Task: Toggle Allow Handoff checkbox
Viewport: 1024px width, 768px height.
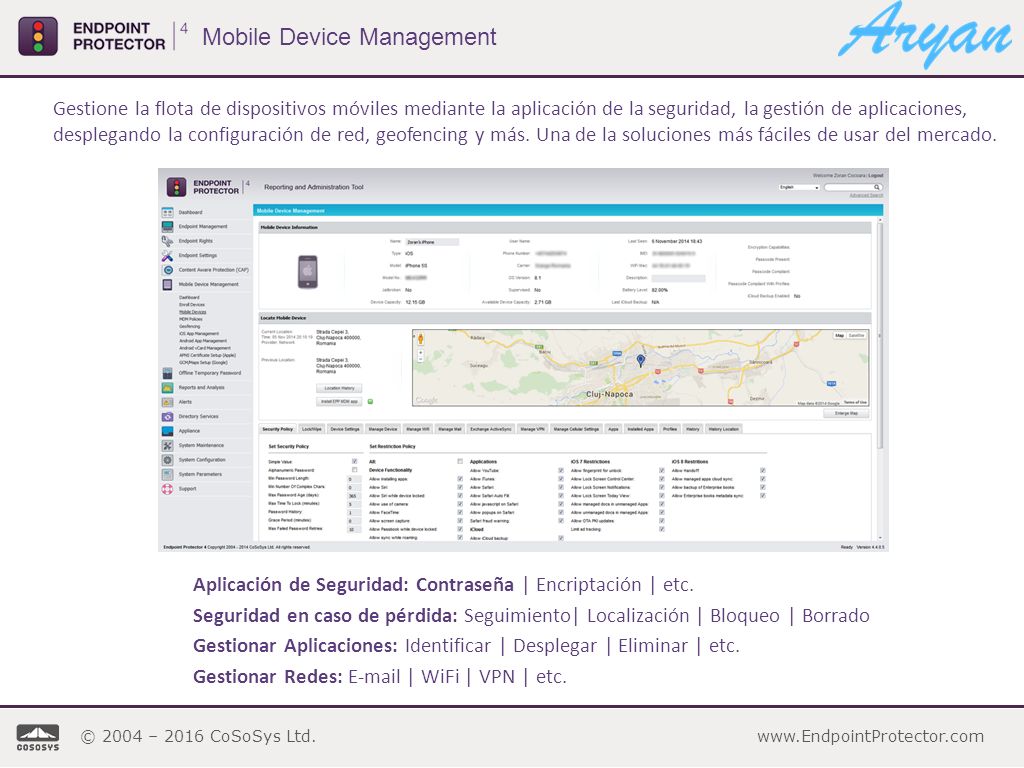Action: click(x=762, y=470)
